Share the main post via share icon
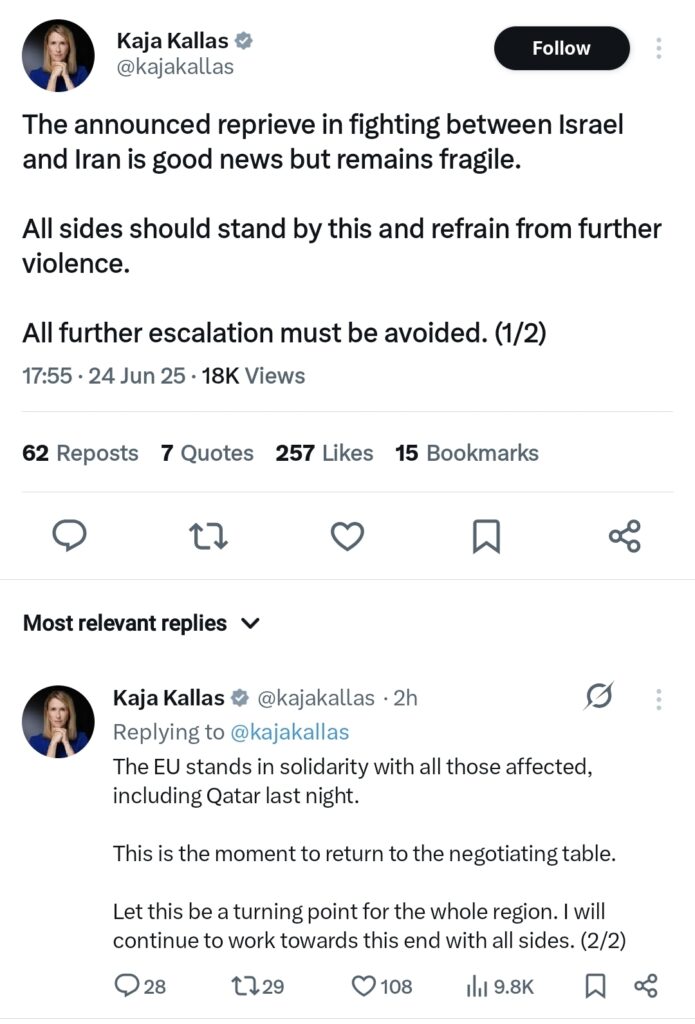 pos(625,536)
